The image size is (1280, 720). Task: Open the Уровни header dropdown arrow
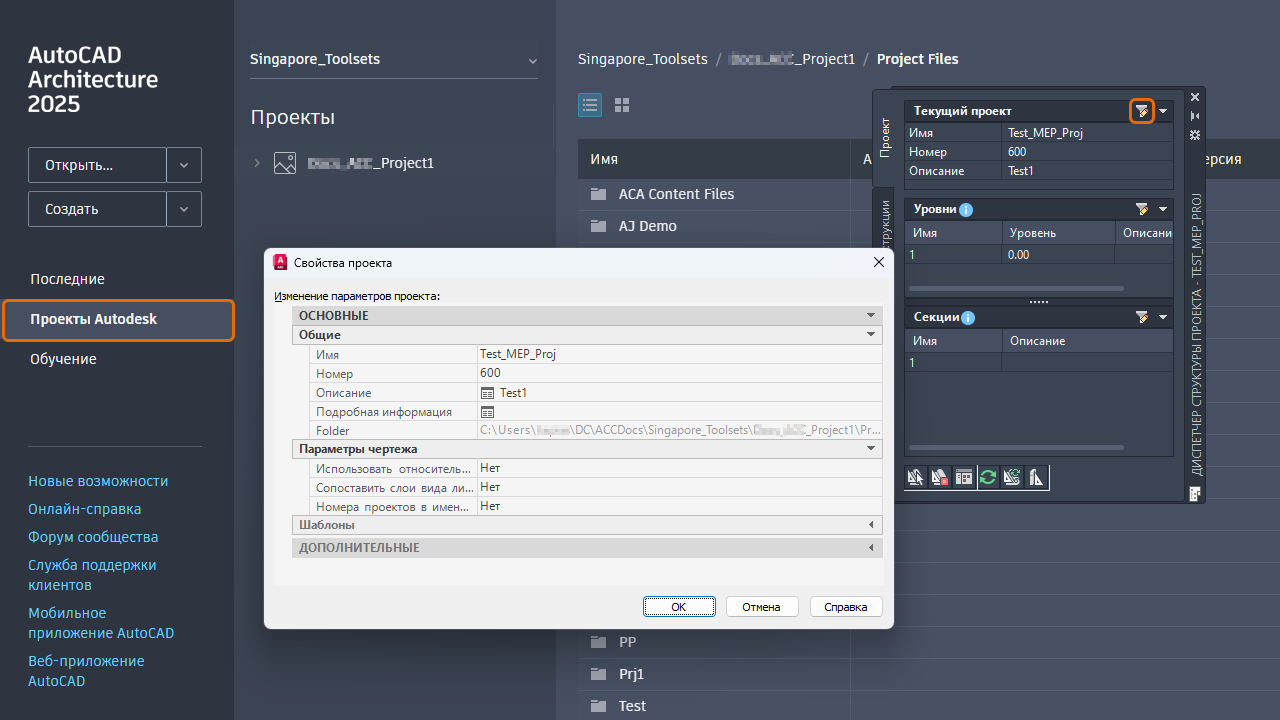click(1163, 209)
